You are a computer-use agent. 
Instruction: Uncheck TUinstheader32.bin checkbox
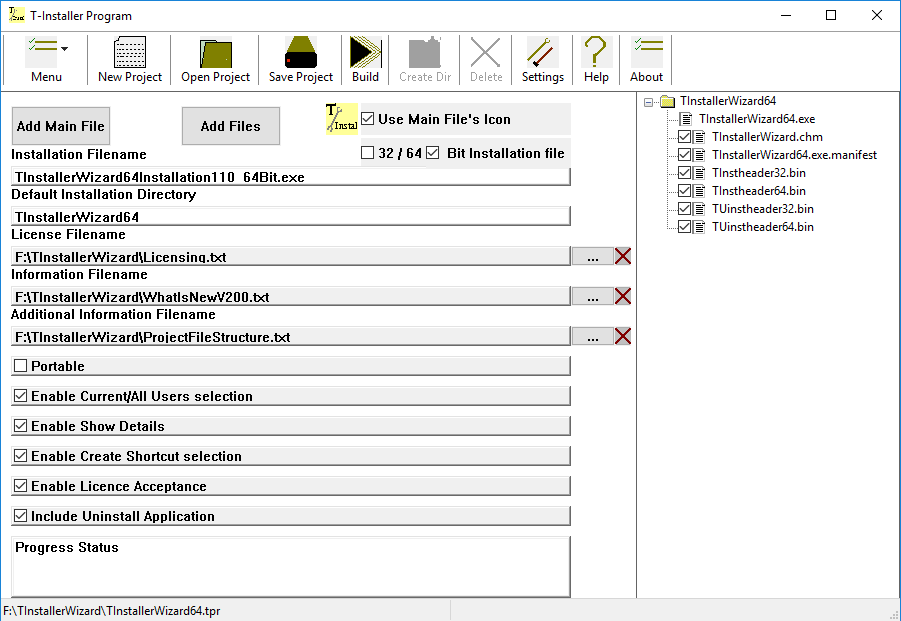684,209
